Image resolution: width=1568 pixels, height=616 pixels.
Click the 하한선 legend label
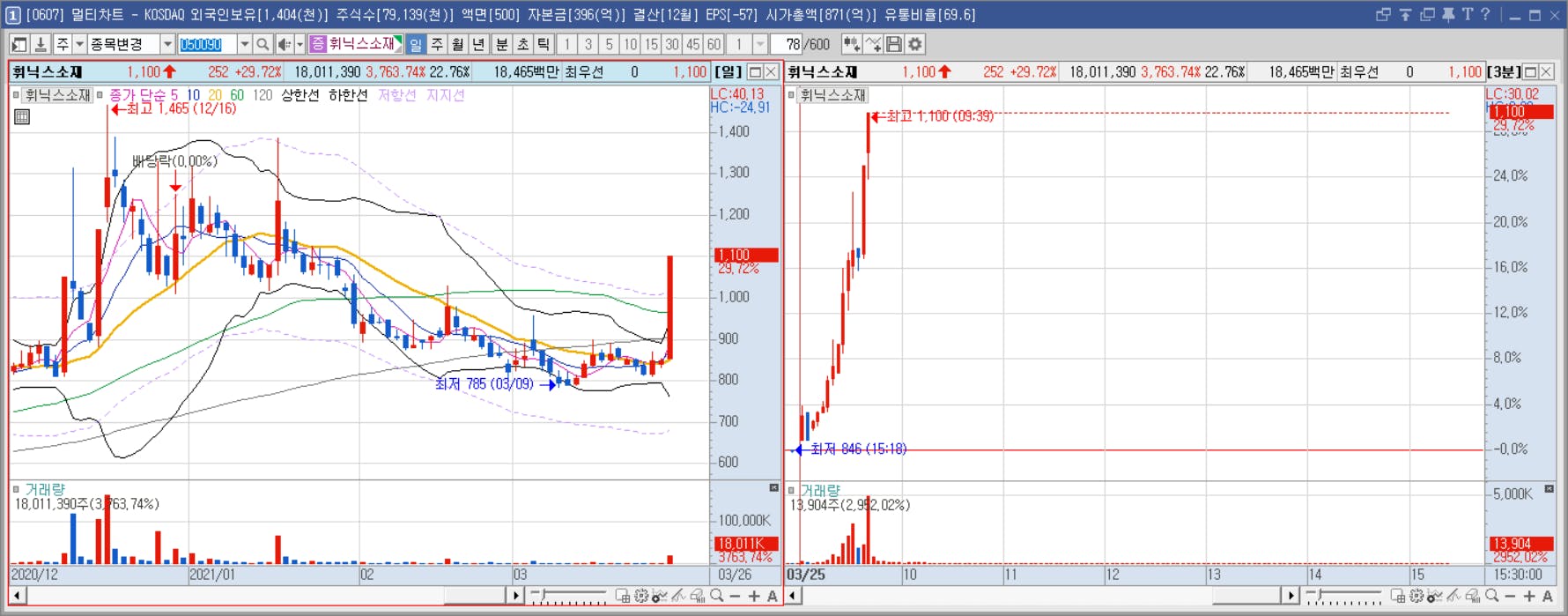(348, 95)
